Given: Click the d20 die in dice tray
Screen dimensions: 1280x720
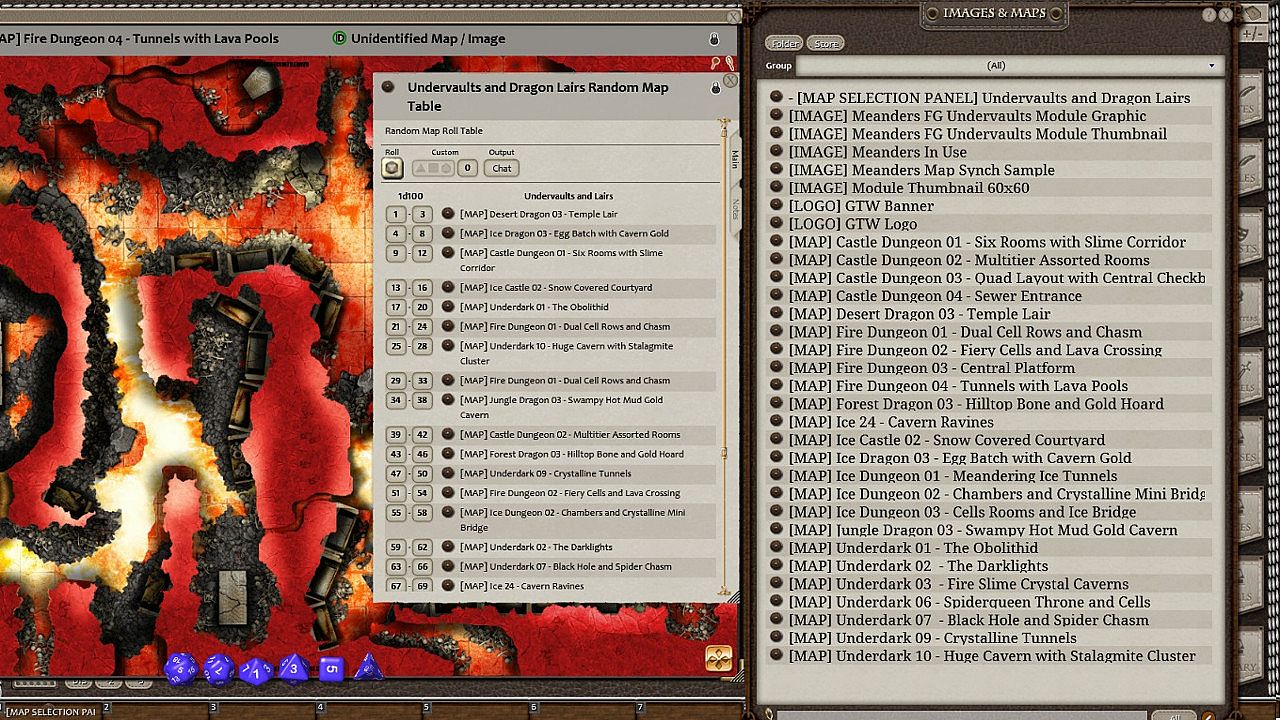Looking at the screenshot, I should [x=180, y=669].
